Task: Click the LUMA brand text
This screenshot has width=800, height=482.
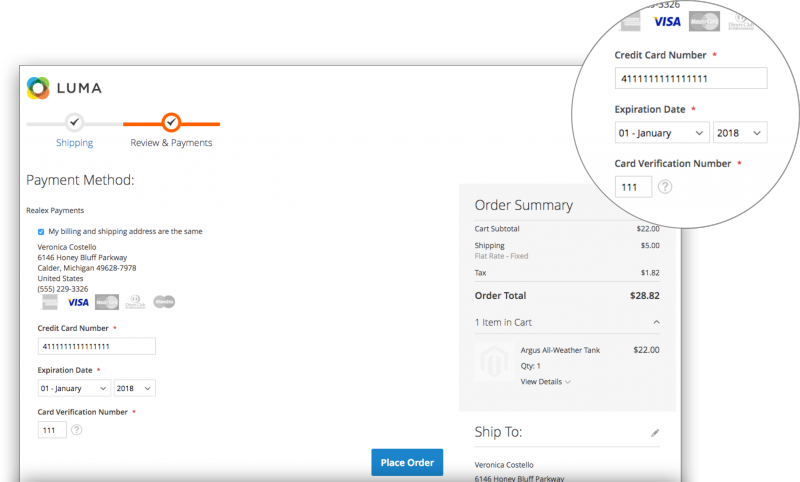Action: pyautogui.click(x=79, y=88)
